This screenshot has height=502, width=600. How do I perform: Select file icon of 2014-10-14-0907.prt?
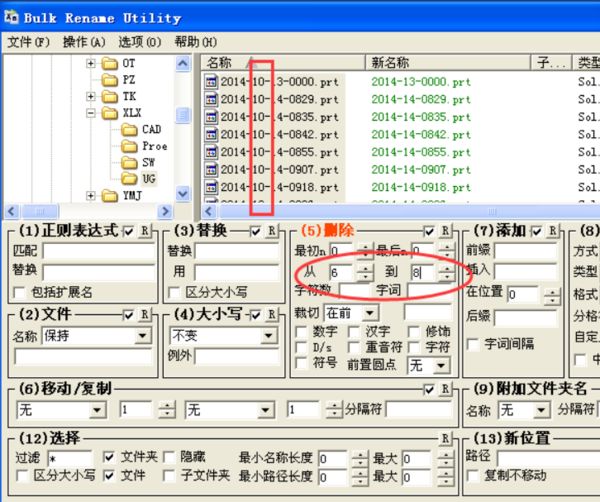coord(211,170)
